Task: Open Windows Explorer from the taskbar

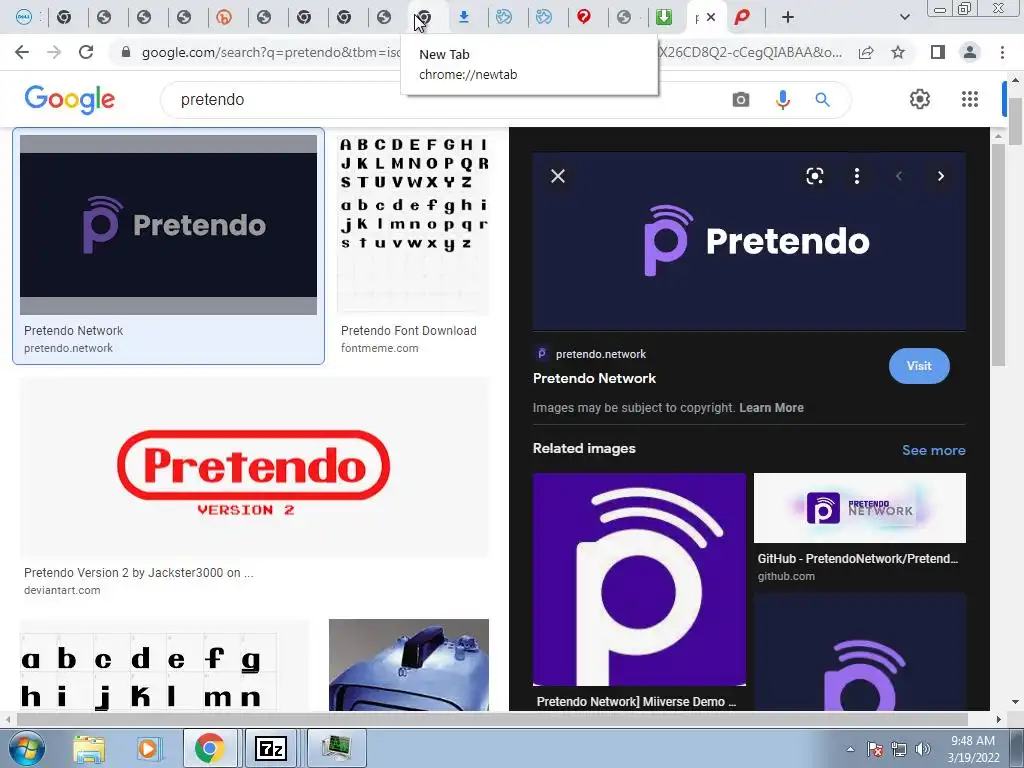Action: [89, 748]
